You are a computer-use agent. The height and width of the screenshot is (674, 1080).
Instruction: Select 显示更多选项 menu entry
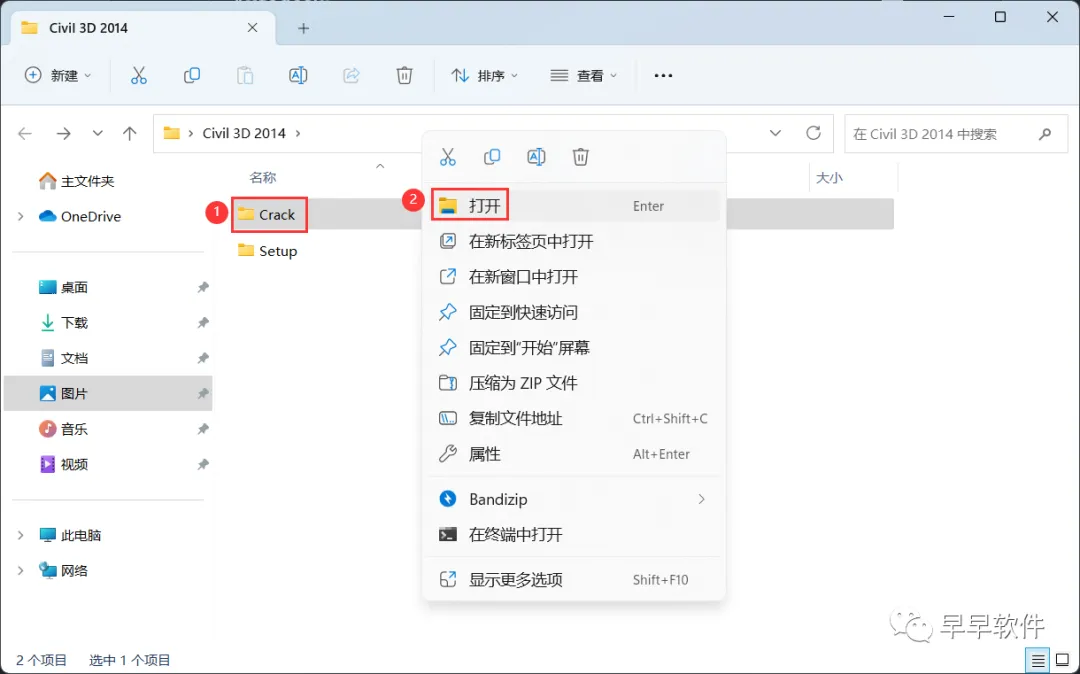(x=574, y=580)
